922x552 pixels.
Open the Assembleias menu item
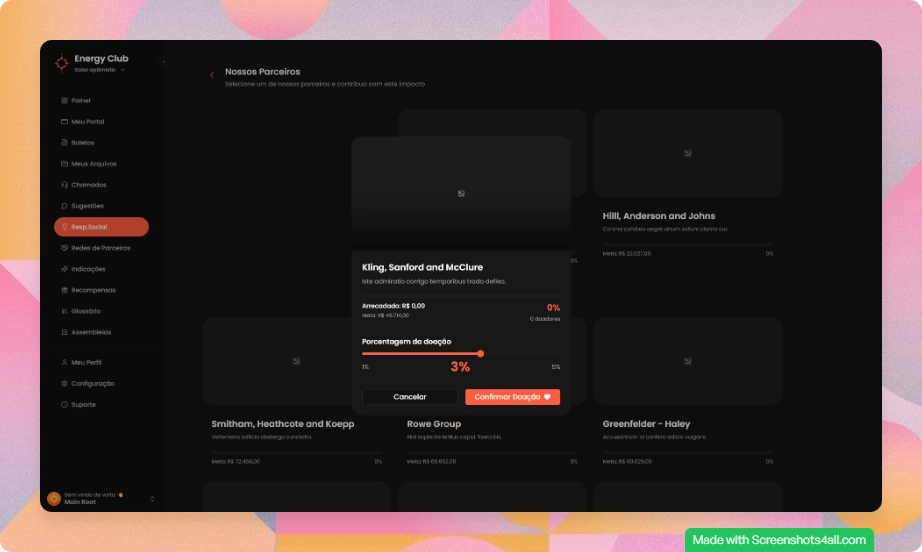pyautogui.click(x=91, y=332)
